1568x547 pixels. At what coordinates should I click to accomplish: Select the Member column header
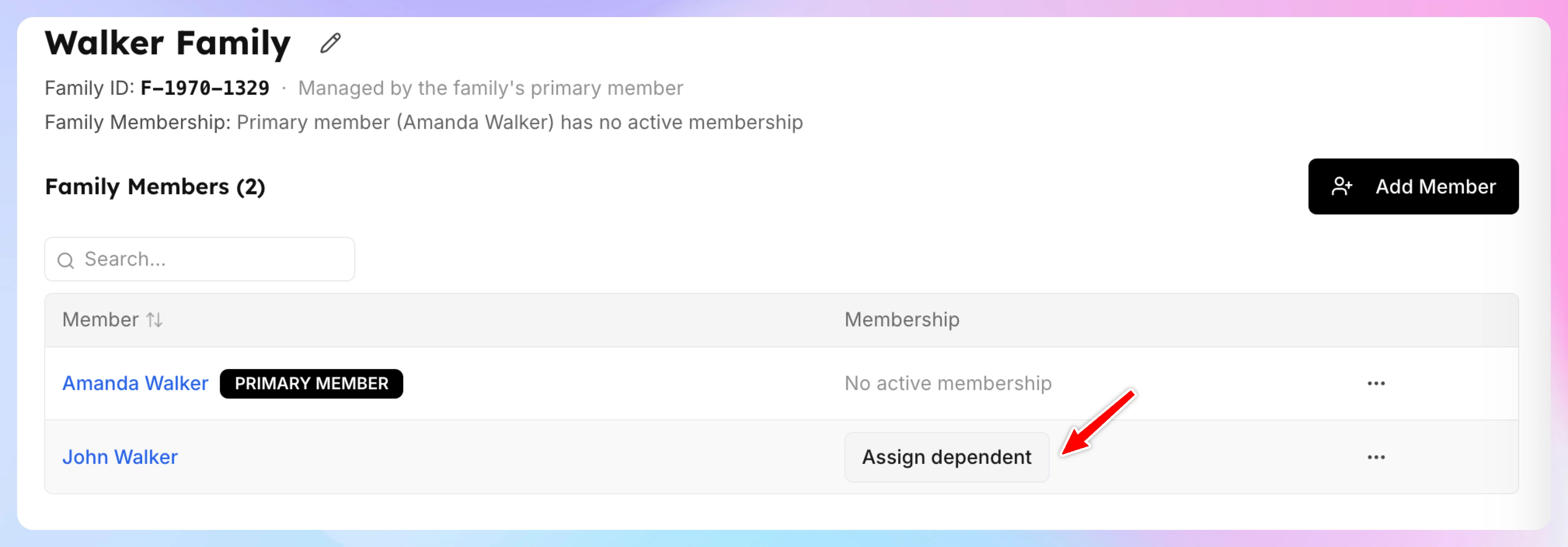[x=101, y=319]
